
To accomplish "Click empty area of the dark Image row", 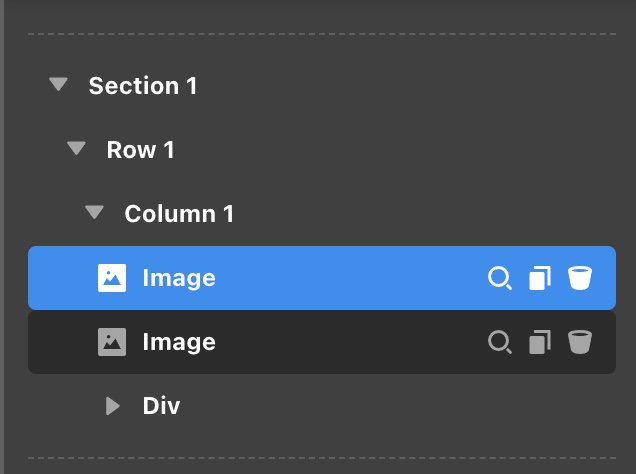I will [x=349, y=342].
